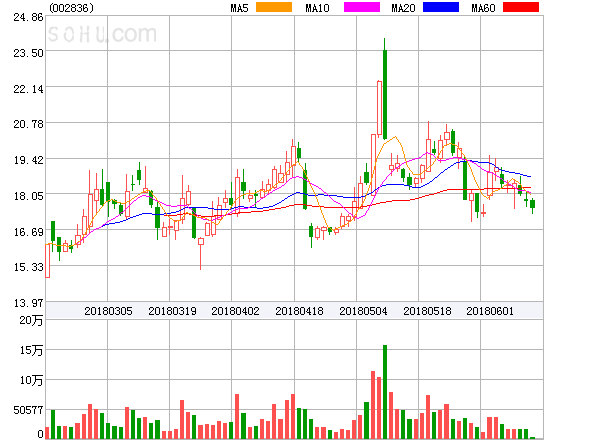Click the 23.50 price axis label
Viewport: 600px width, 440px height.
(28, 53)
